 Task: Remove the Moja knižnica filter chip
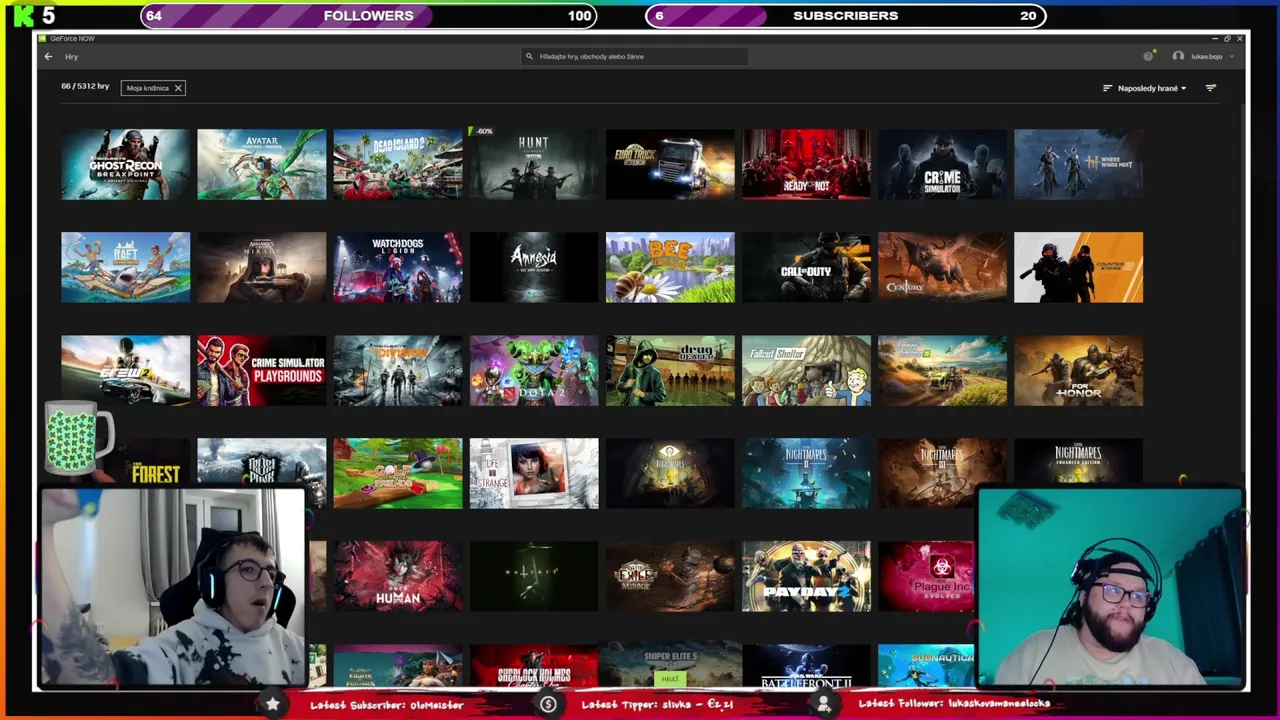click(x=178, y=88)
